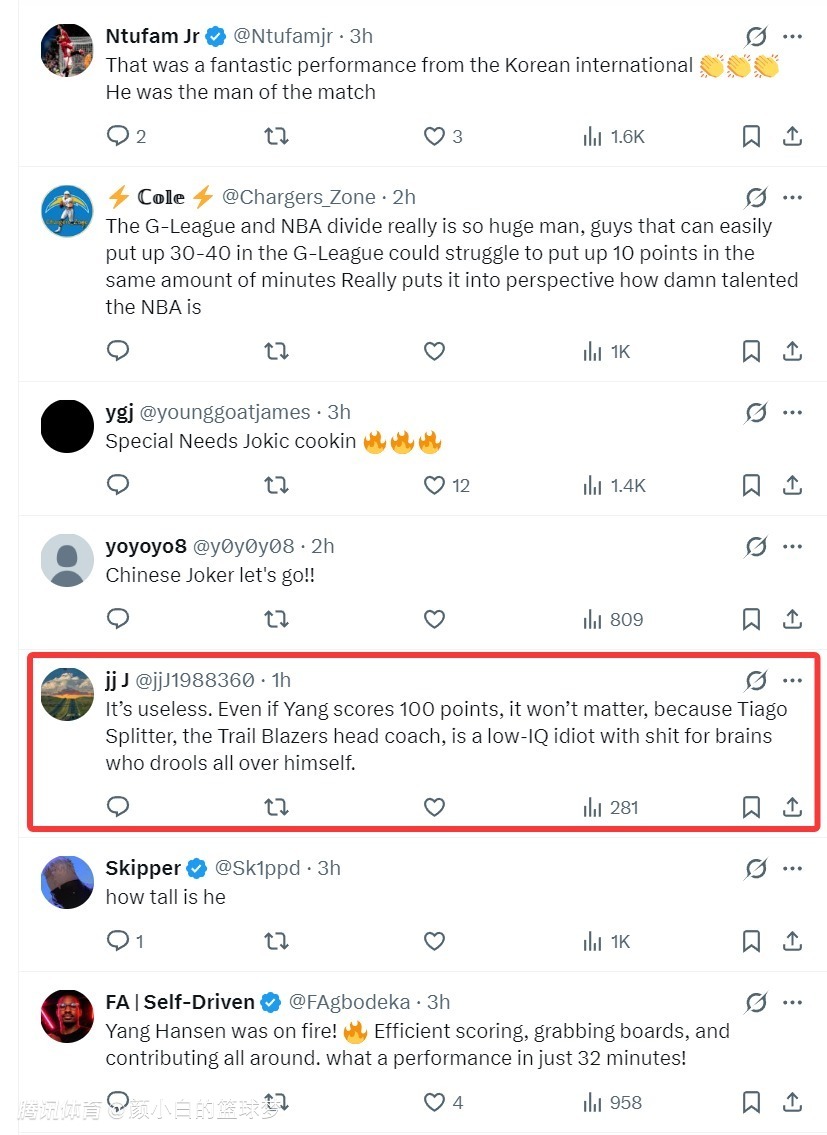Open Grok icon on Ntufam Jr's tweet
The image size is (827, 1135).
click(x=756, y=37)
